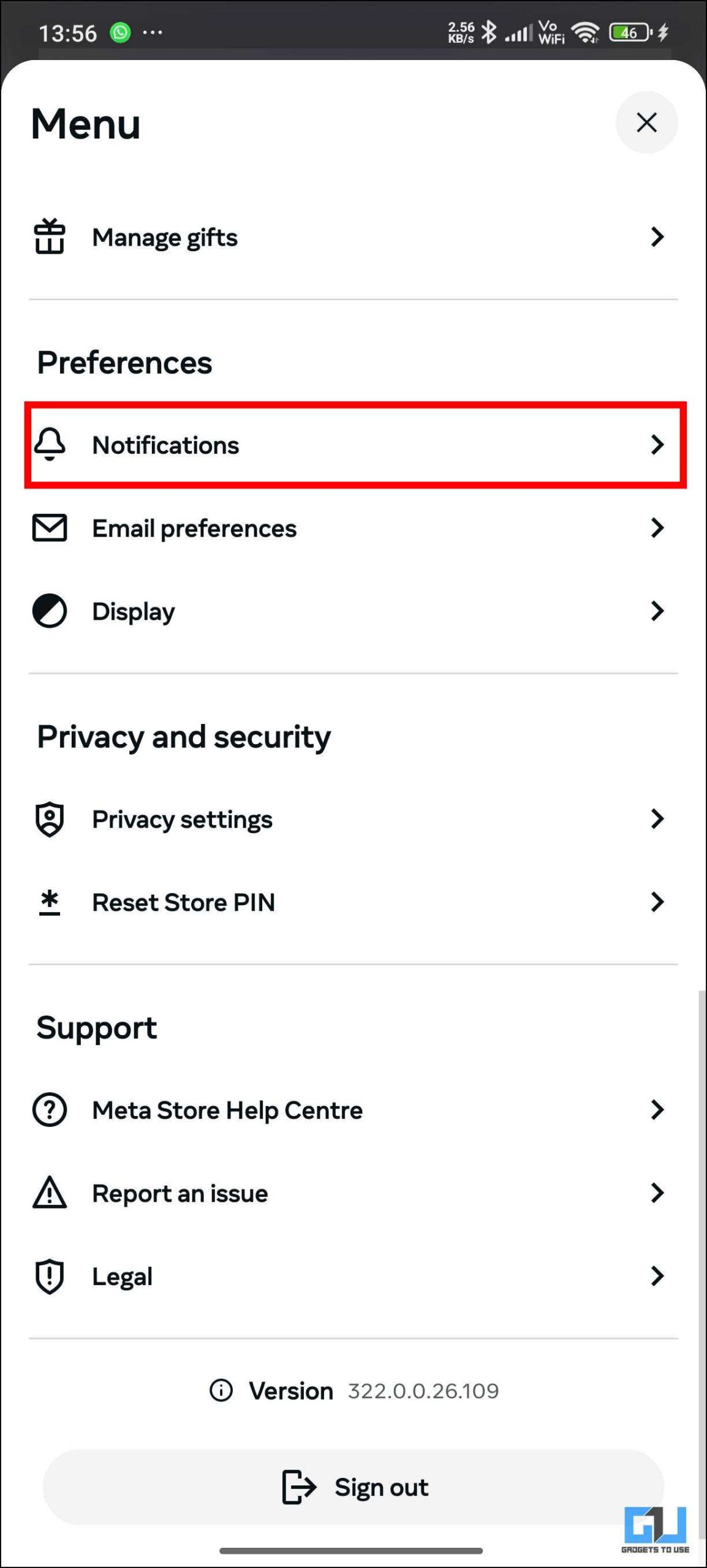Tap the asterisk icon for Reset Store PIN
The width and height of the screenshot is (707, 1568).
coord(50,903)
